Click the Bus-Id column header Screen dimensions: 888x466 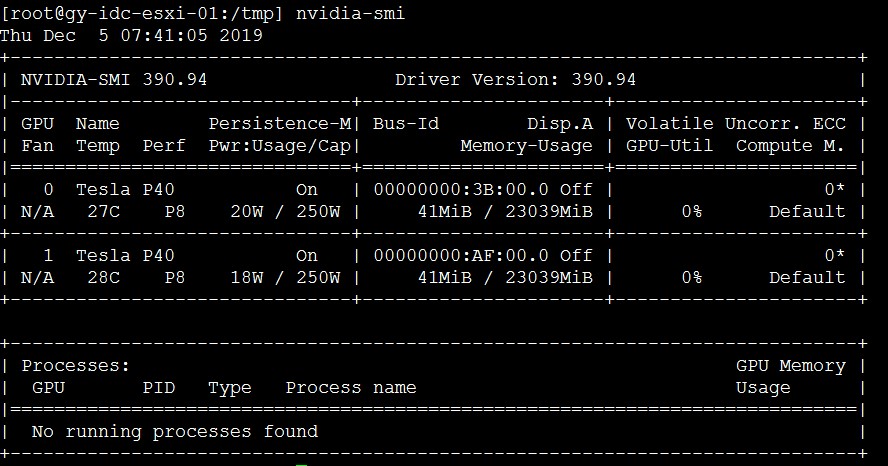405,123
